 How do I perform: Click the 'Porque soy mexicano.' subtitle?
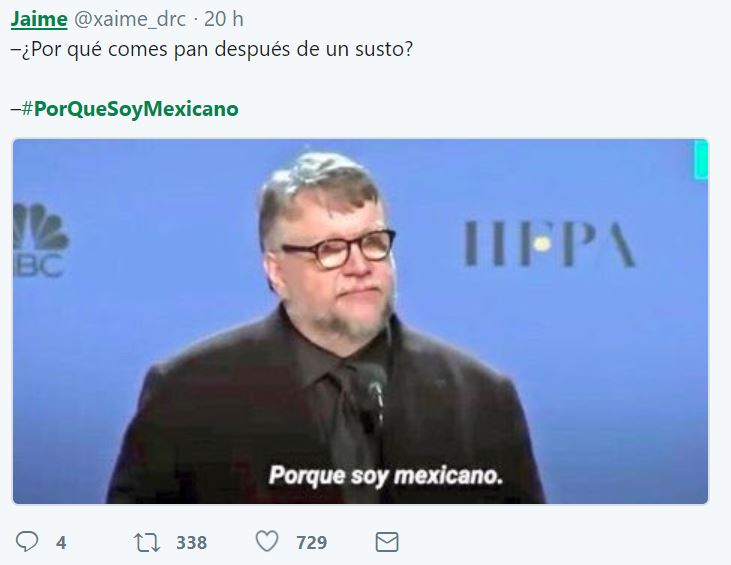point(386,476)
